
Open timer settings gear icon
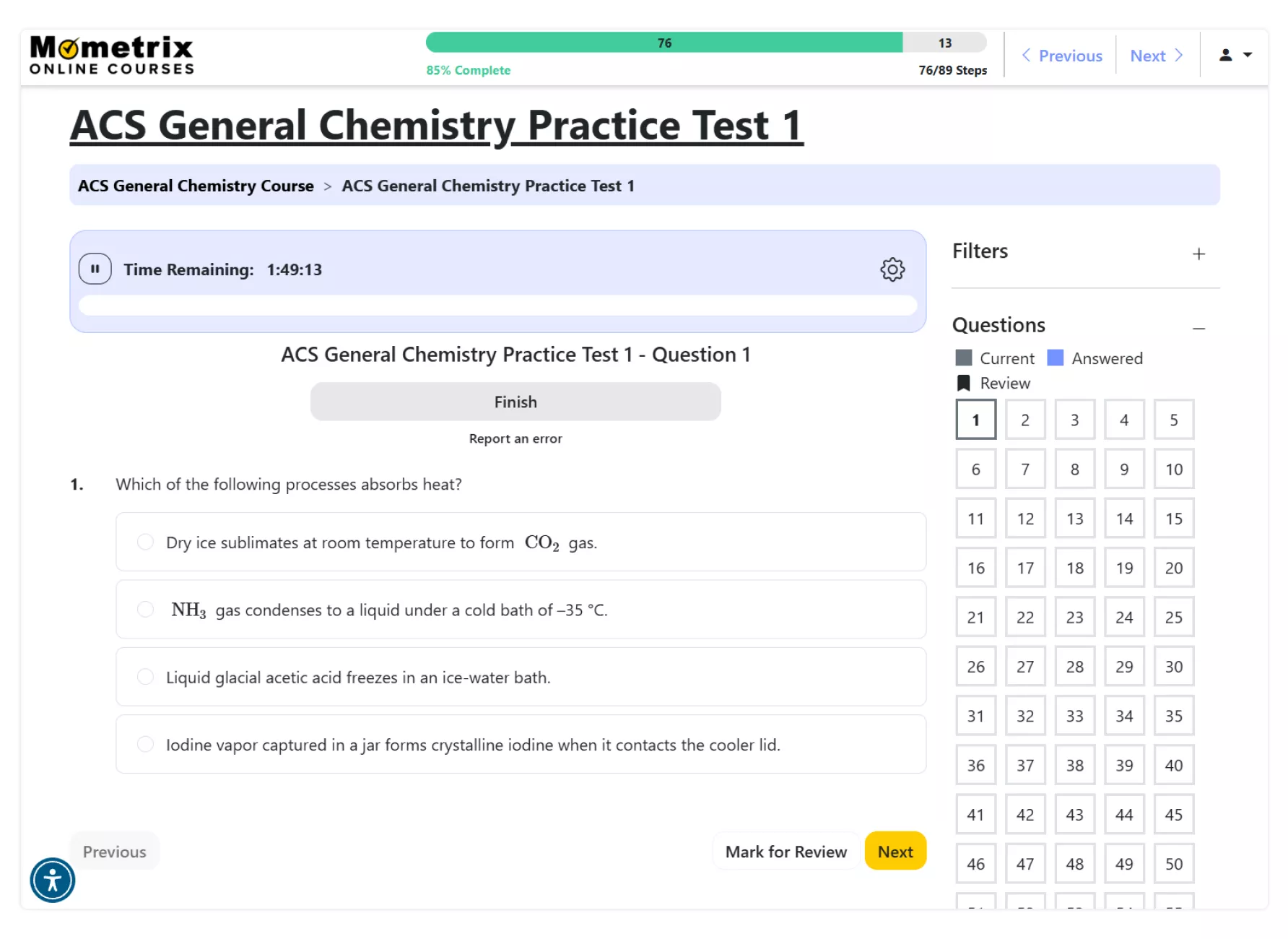[892, 269]
